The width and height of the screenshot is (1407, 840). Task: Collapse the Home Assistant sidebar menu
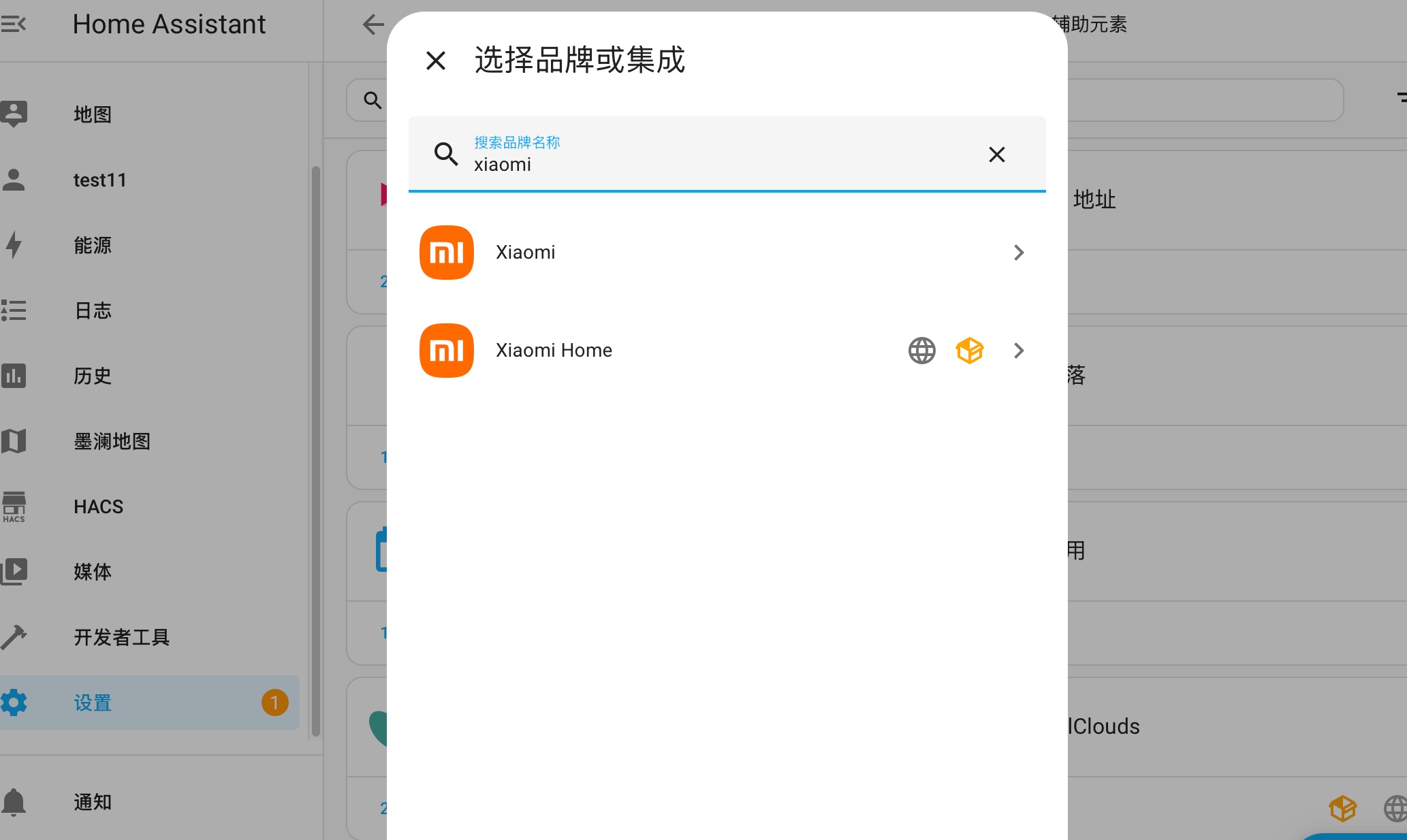point(14,25)
